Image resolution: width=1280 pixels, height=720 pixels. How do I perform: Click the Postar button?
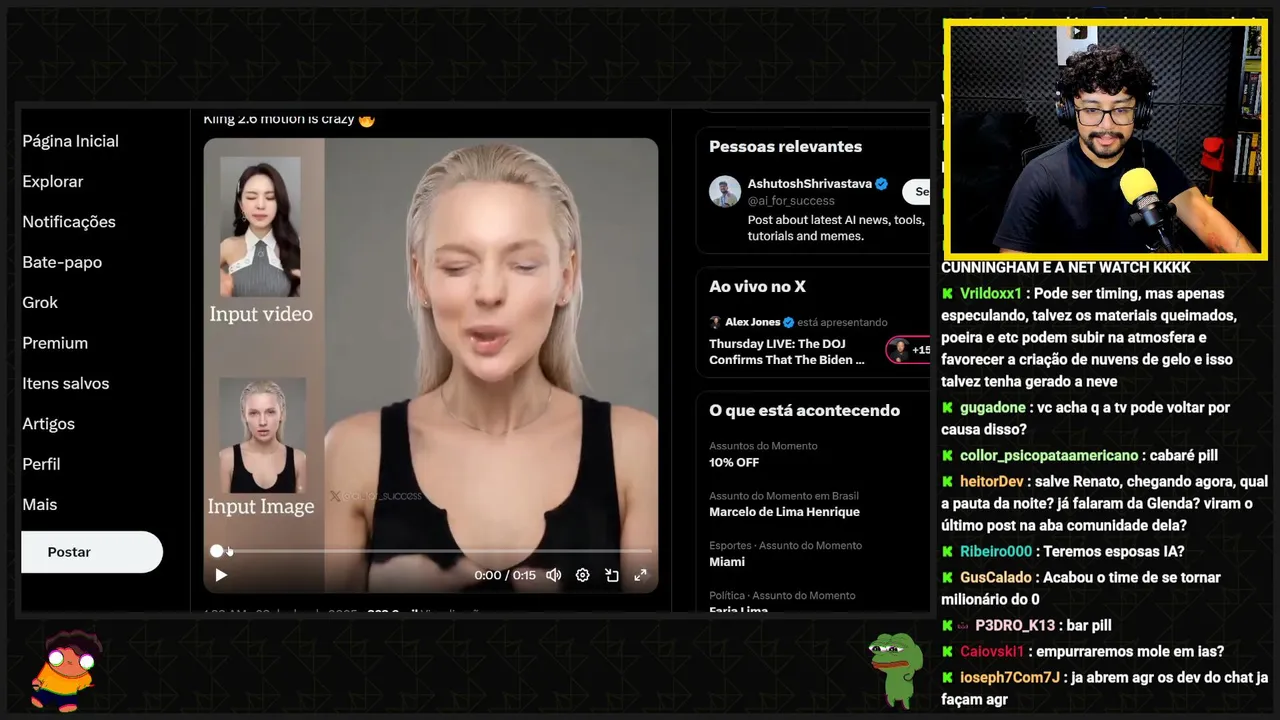click(91, 552)
